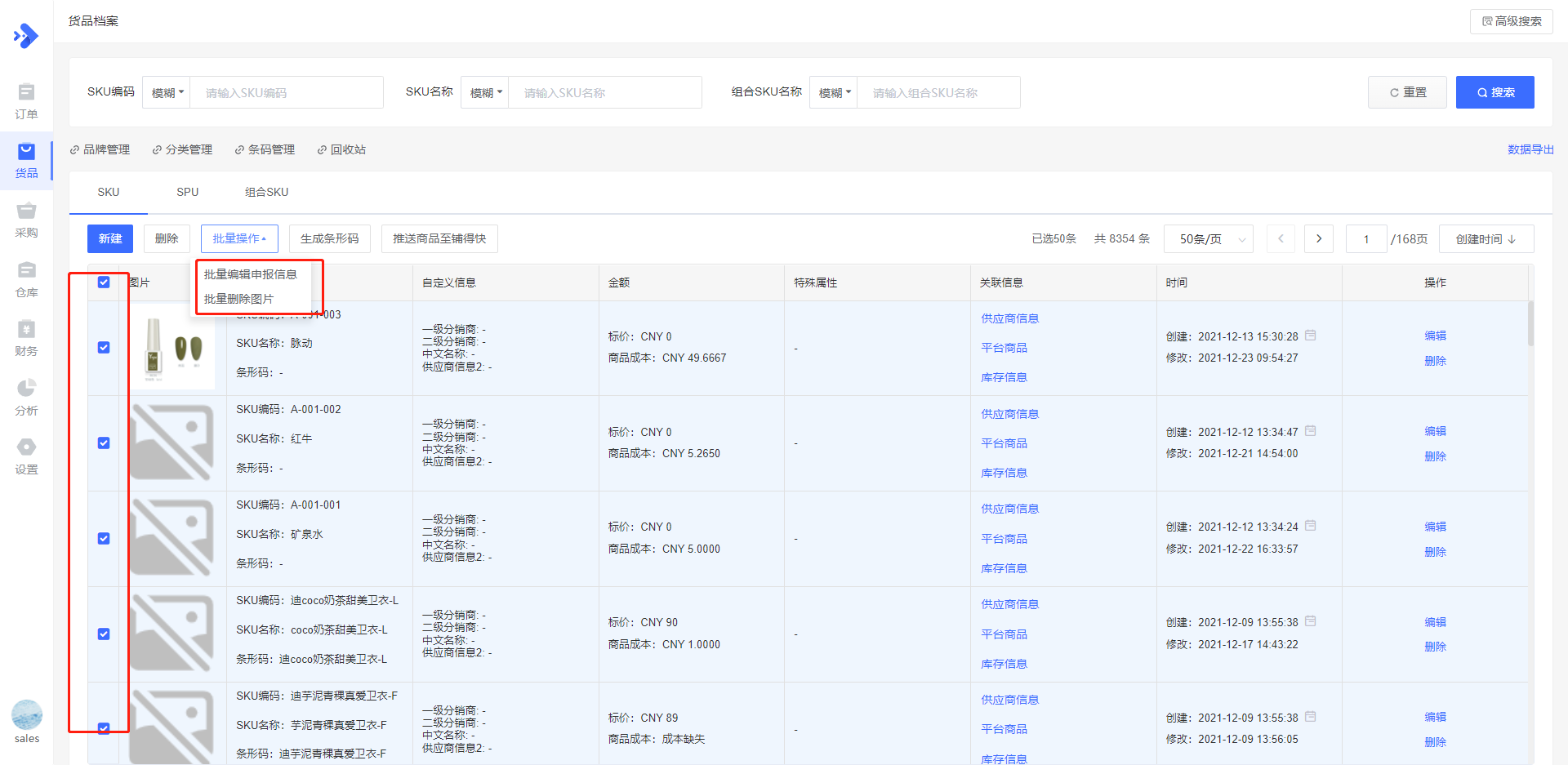The height and width of the screenshot is (765, 1568).
Task: Open 组合SKU名称 模糊 match-type dropdown
Action: point(834,92)
